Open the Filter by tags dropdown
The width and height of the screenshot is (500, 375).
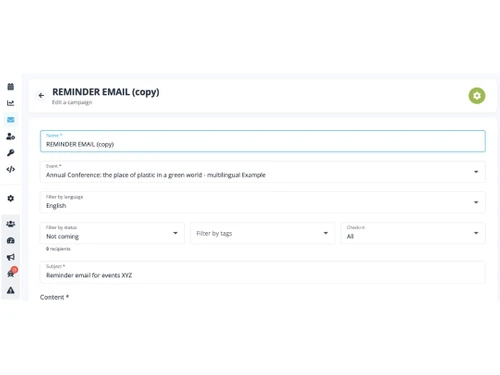(x=263, y=233)
